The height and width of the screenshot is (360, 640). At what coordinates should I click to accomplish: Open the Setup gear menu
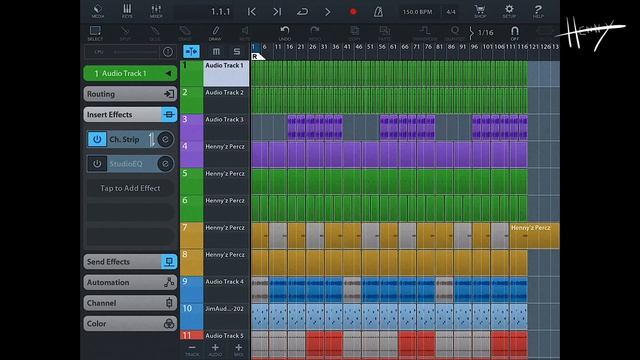pos(509,11)
